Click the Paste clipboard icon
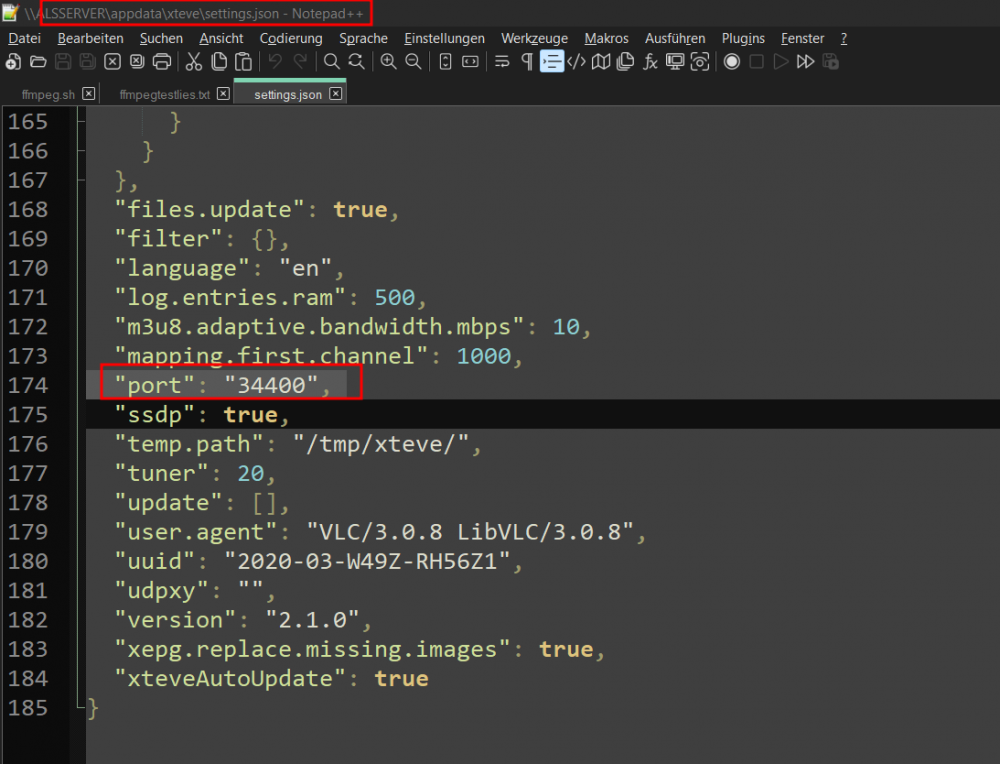Viewport: 1000px width, 764px height. [244, 62]
